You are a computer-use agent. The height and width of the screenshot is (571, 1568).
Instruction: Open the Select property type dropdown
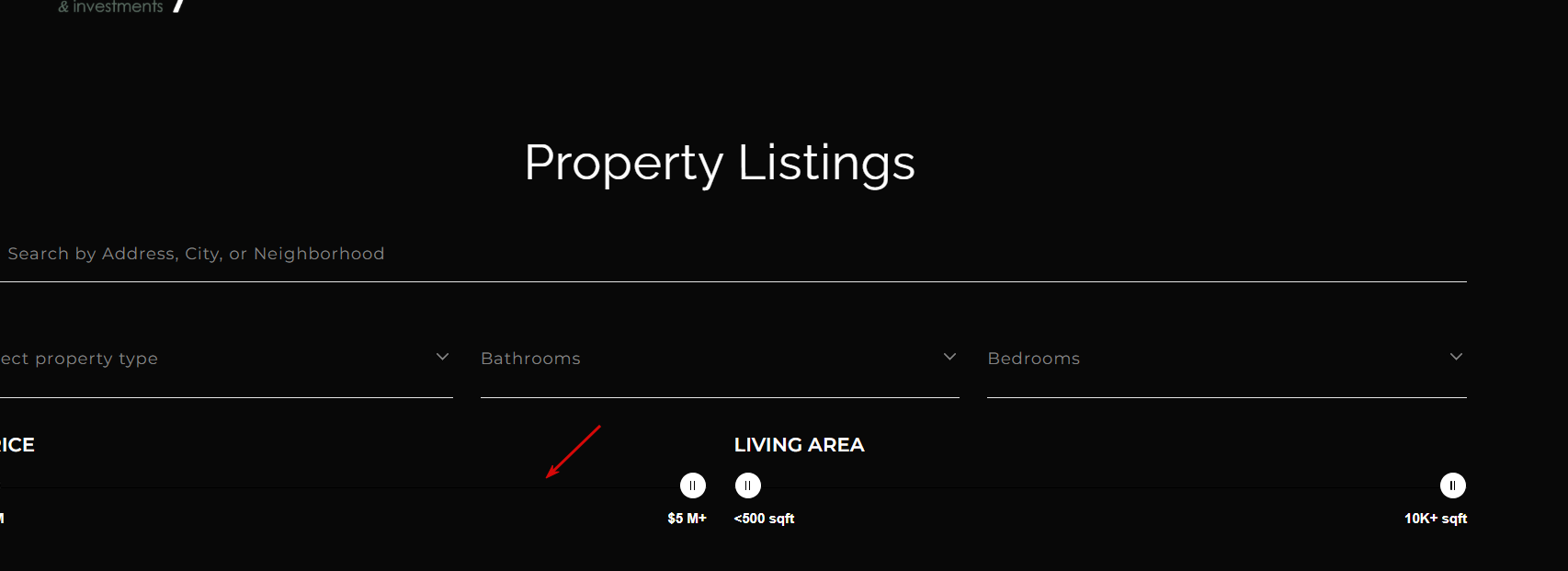[226, 359]
